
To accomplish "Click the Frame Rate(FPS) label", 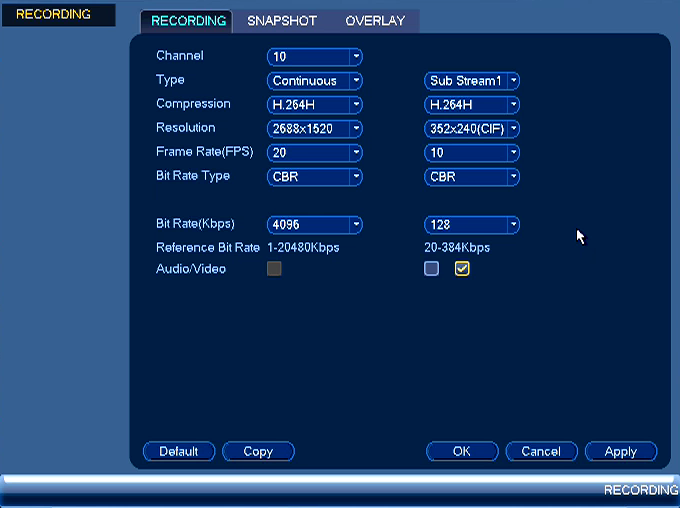I will [x=204, y=152].
